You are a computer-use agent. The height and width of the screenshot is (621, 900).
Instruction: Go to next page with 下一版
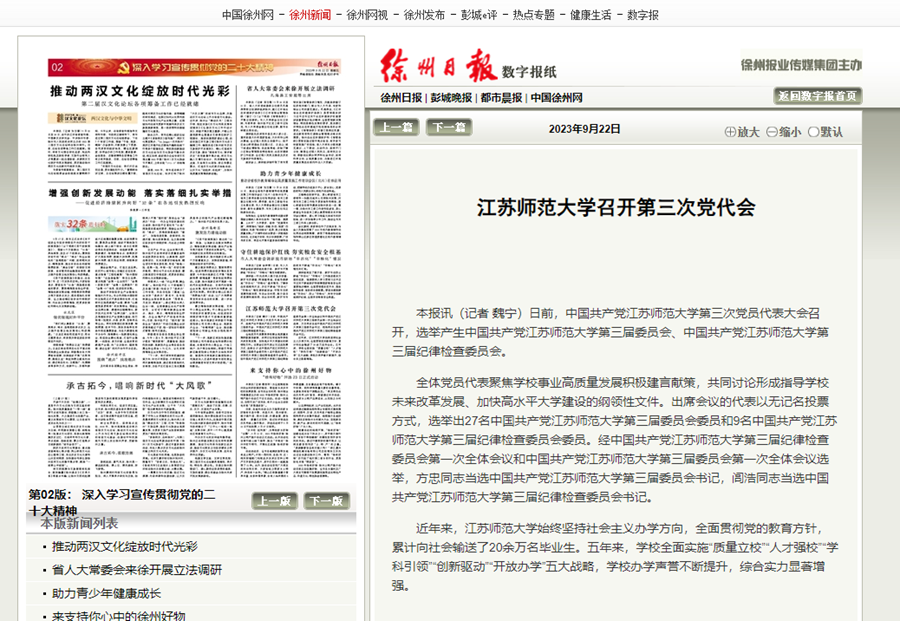(328, 501)
